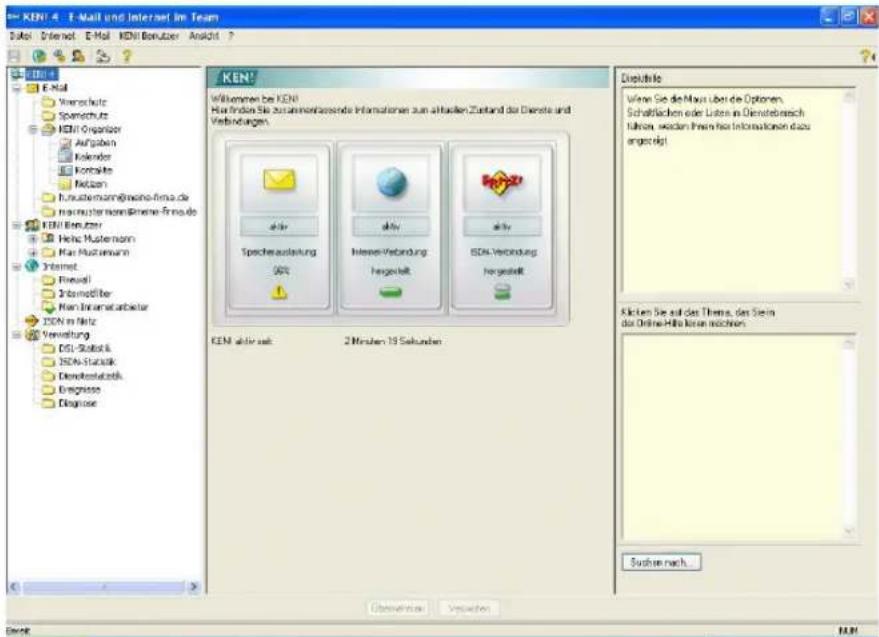Click the red FRITZ! ISDN service icon
This screenshot has width=879, height=637.
tap(502, 182)
